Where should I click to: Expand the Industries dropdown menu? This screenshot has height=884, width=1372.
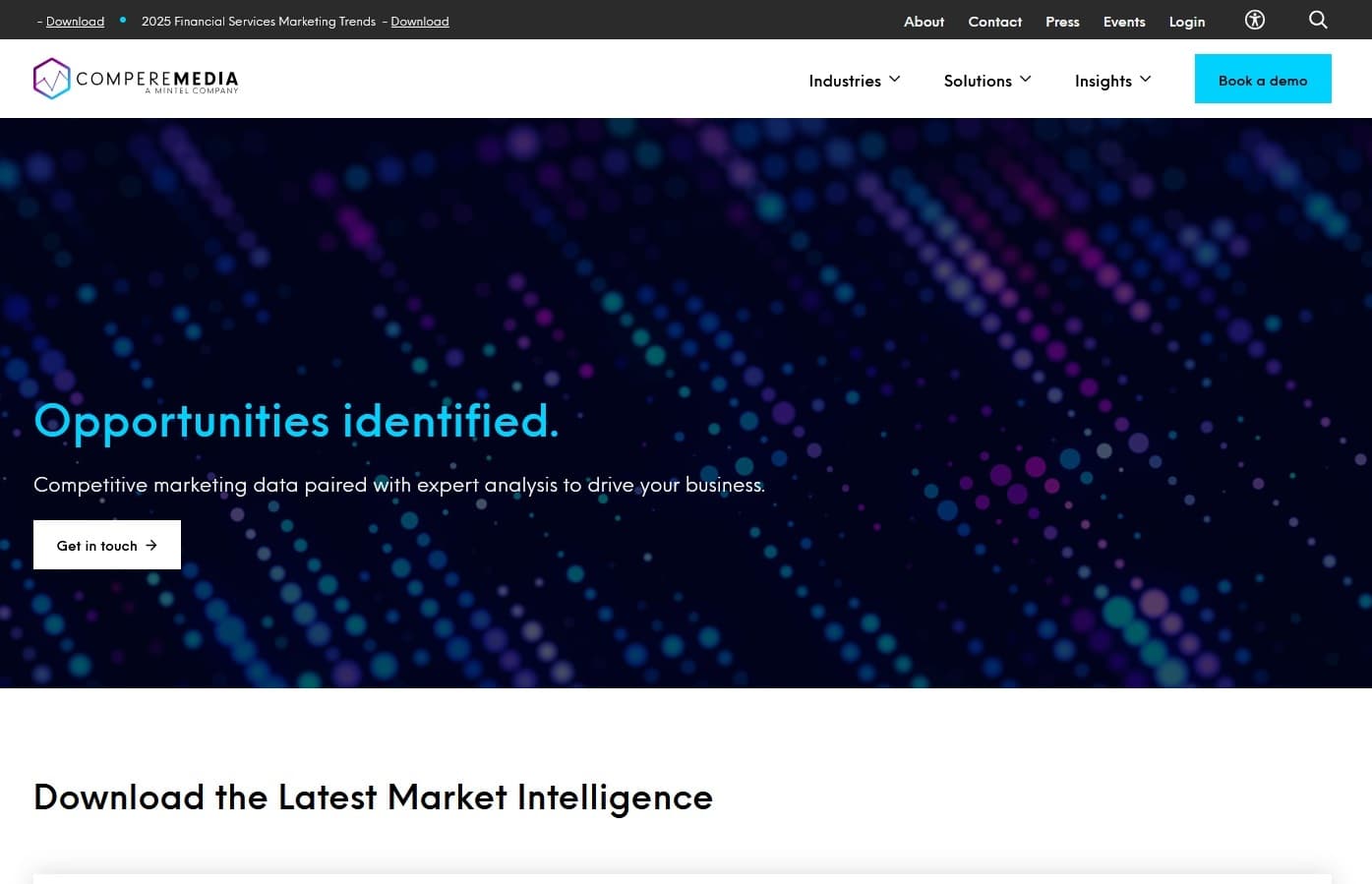pos(846,80)
